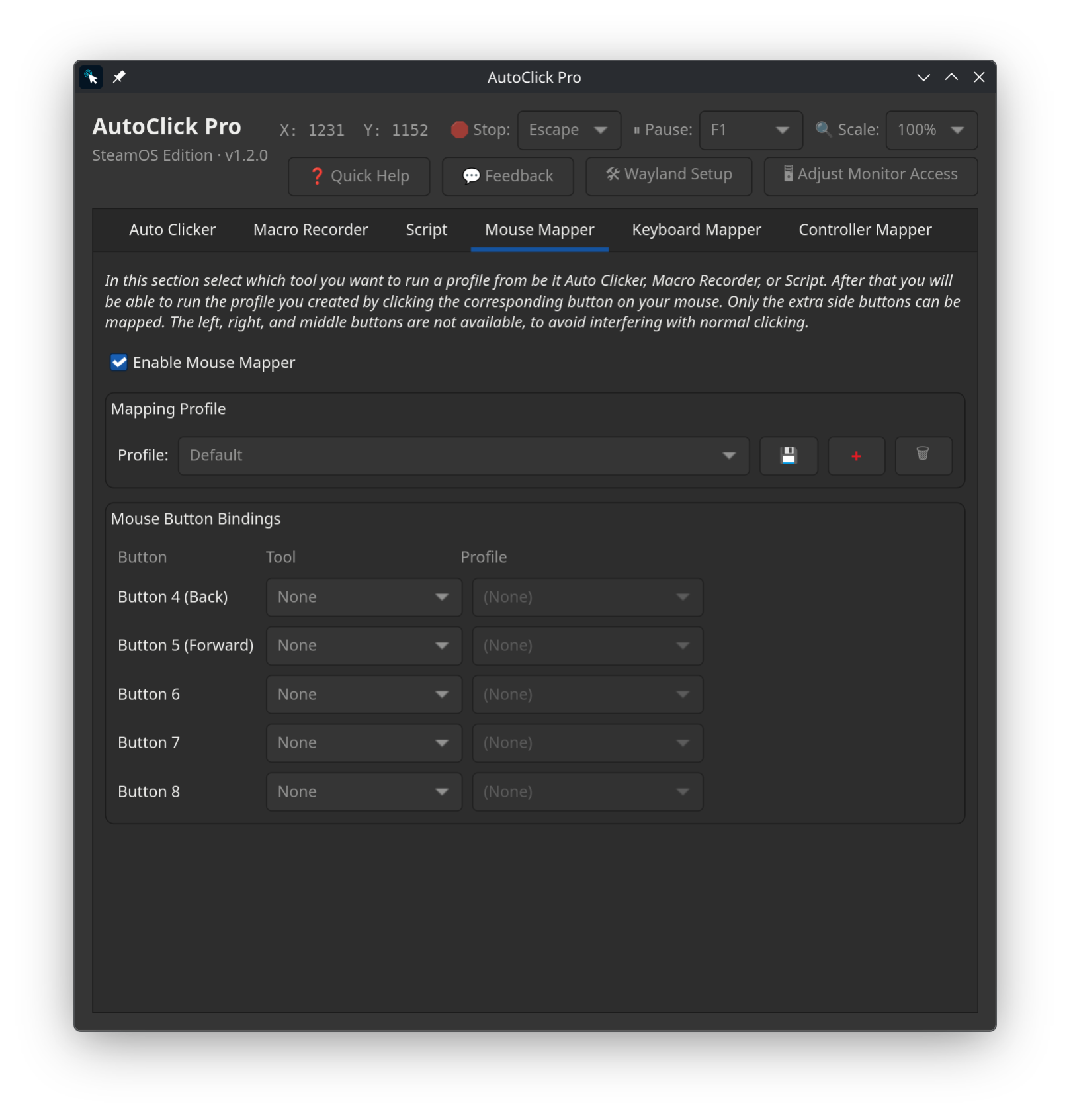Switch to the Macro Recorder tab
The image size is (1071, 1120).
pos(310,230)
